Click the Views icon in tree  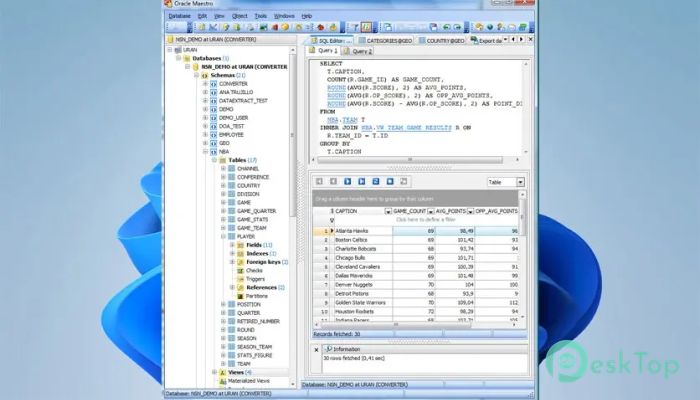pos(222,372)
